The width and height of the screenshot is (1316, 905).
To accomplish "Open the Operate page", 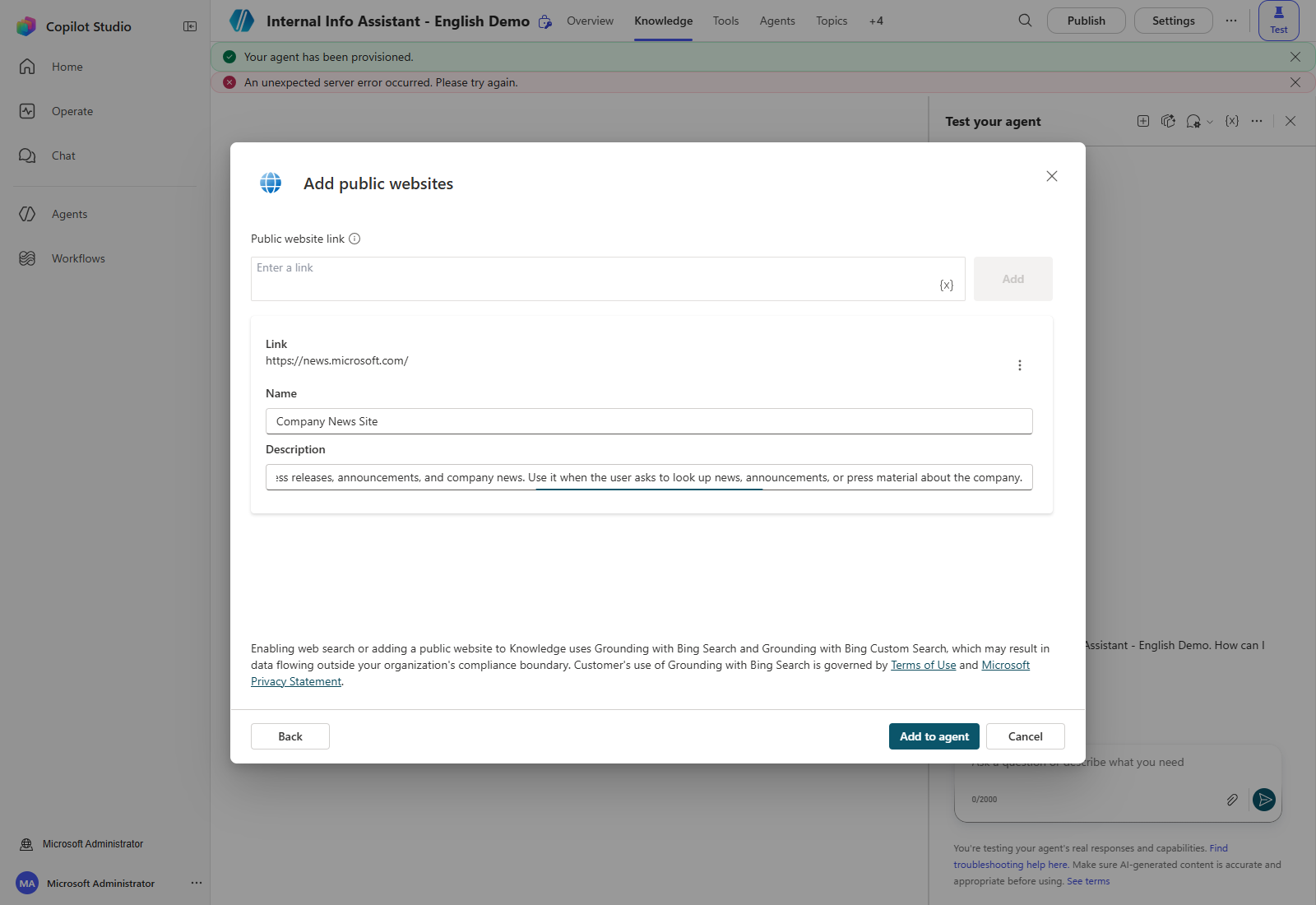I will 72,111.
